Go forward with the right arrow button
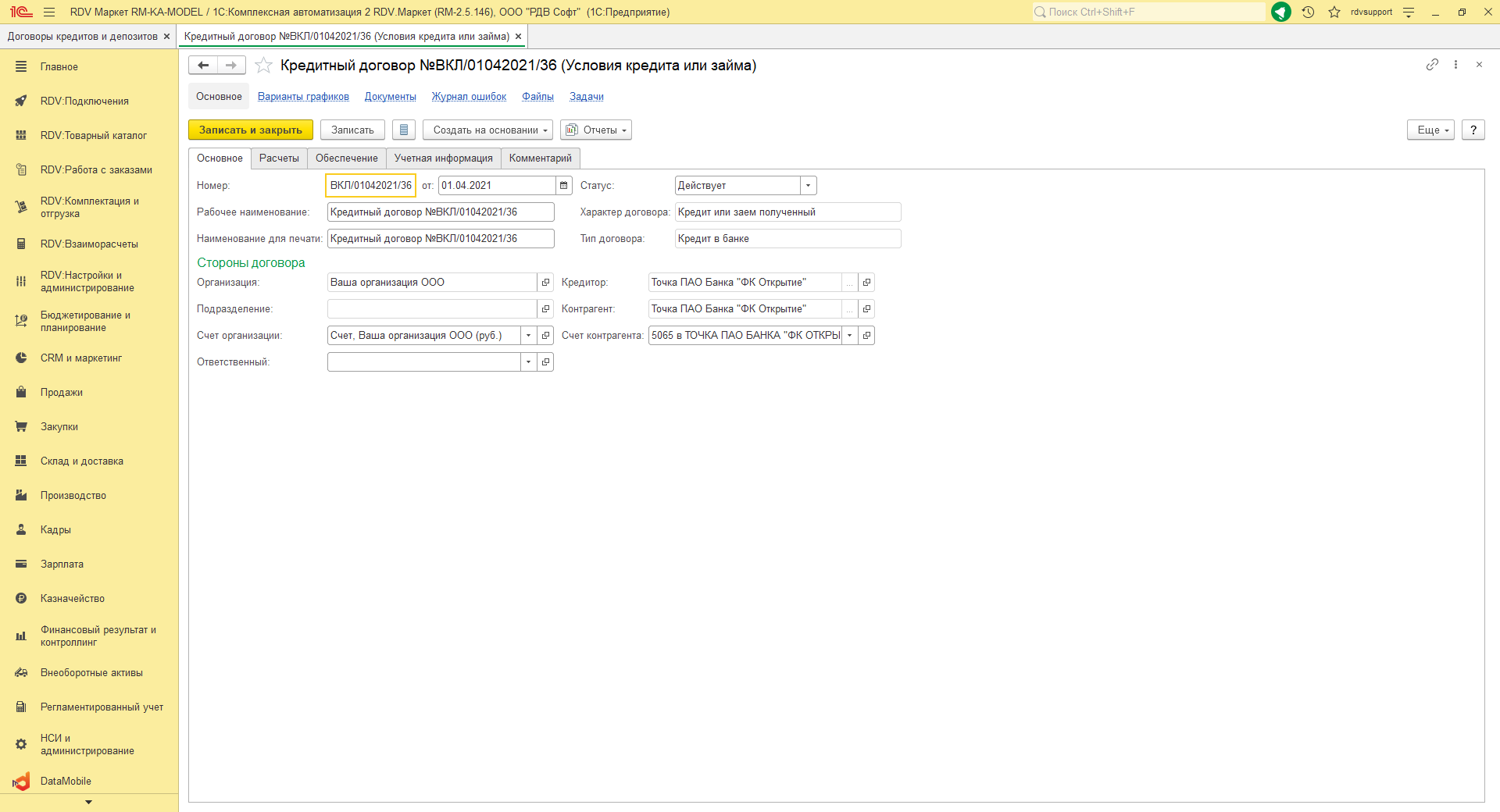 (231, 66)
